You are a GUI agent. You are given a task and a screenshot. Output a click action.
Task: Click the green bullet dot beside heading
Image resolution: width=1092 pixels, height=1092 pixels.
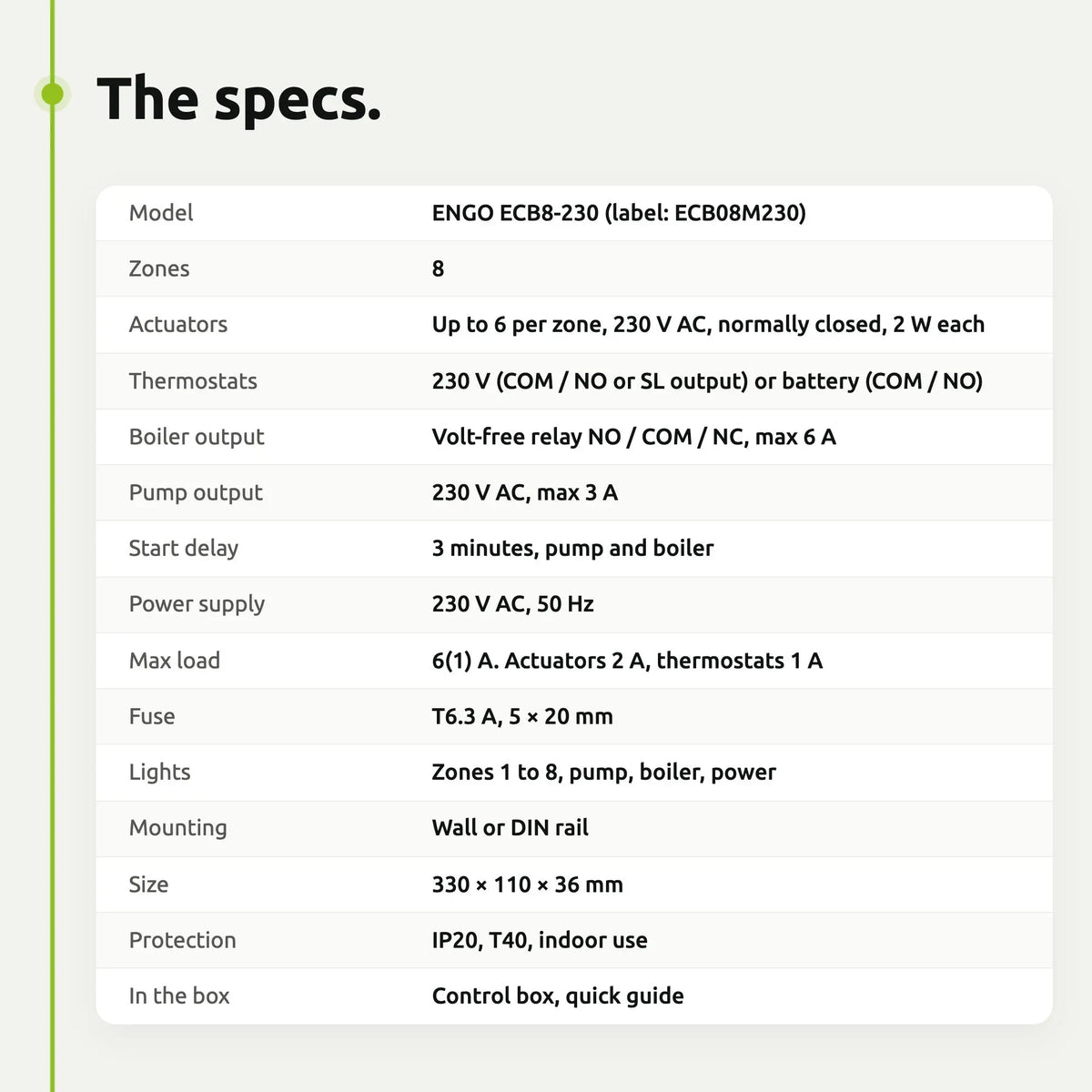pos(53,94)
